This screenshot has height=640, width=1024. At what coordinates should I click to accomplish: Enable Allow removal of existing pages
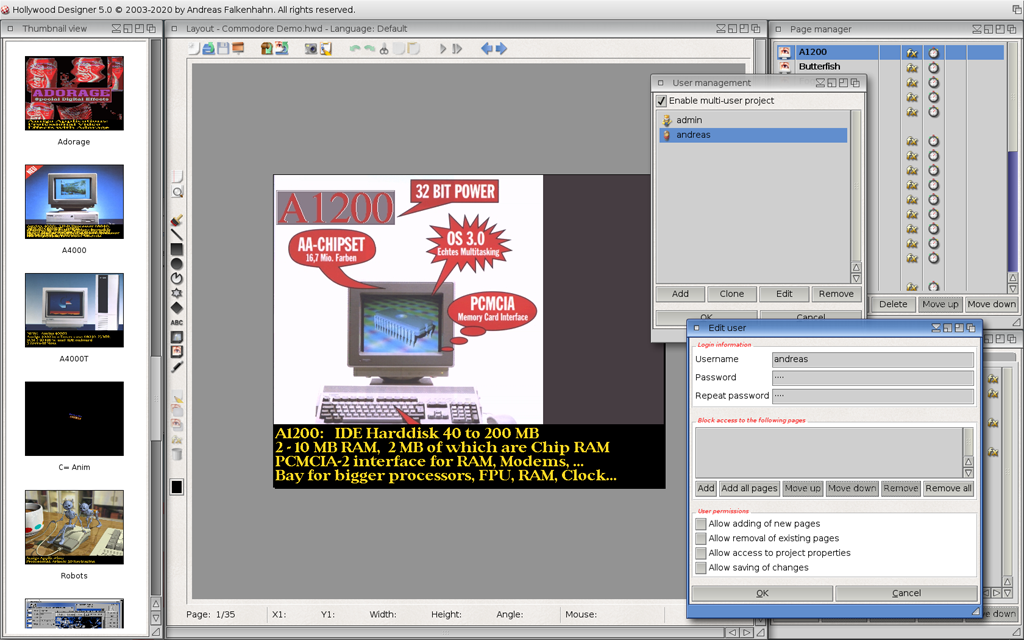coord(701,538)
